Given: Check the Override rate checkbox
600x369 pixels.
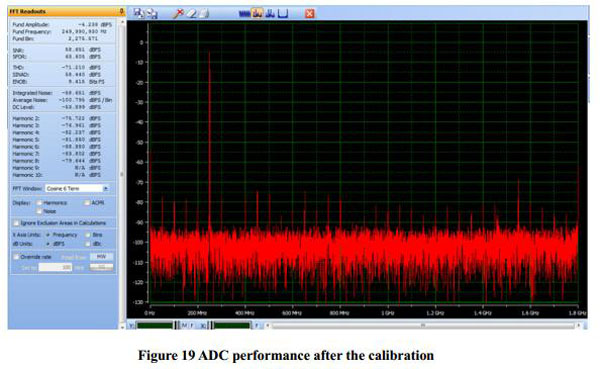Looking at the screenshot, I should coord(16,257).
